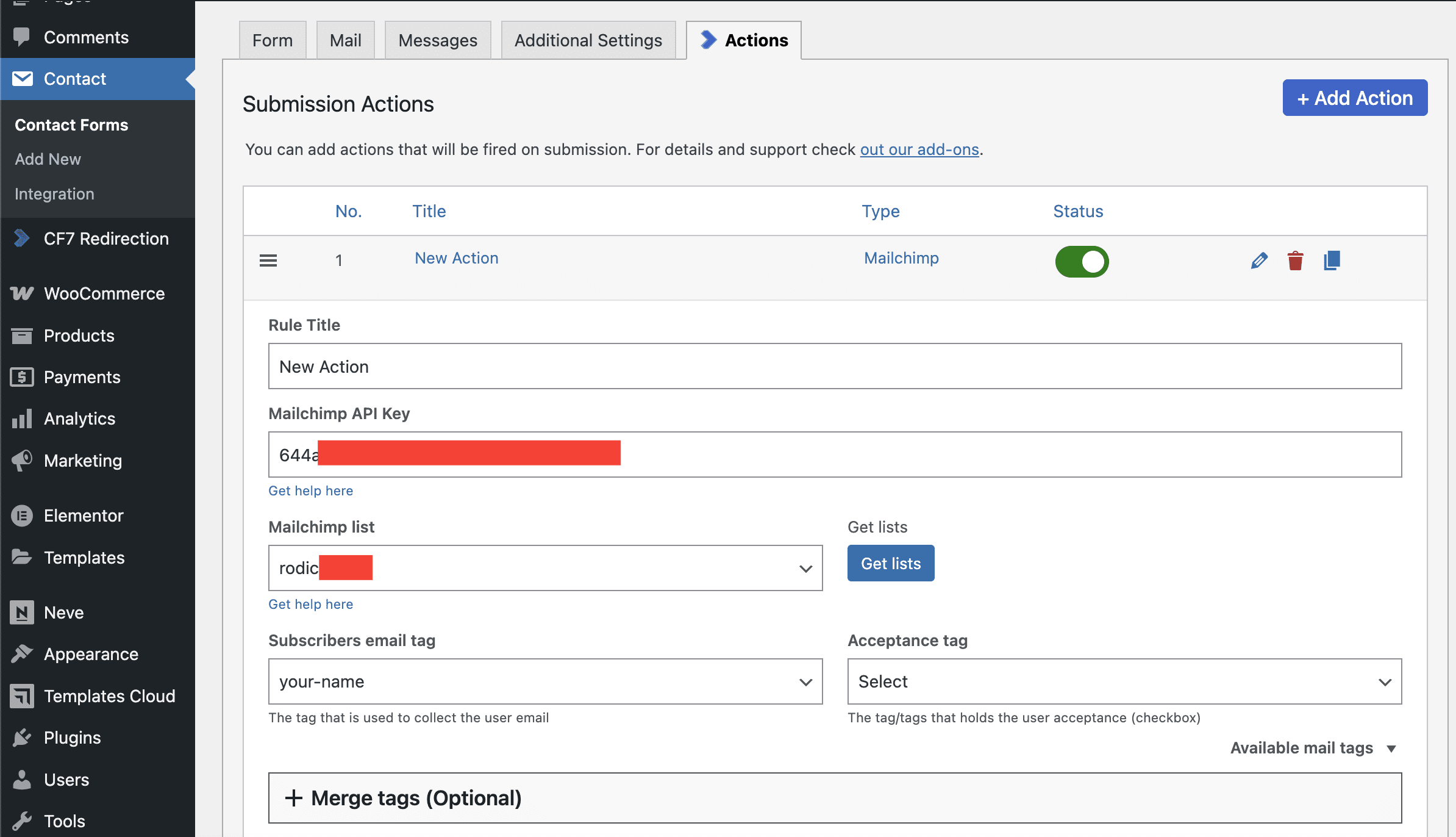Open the Analytics sidebar menu
The width and height of the screenshot is (1456, 837).
pyautogui.click(x=79, y=419)
